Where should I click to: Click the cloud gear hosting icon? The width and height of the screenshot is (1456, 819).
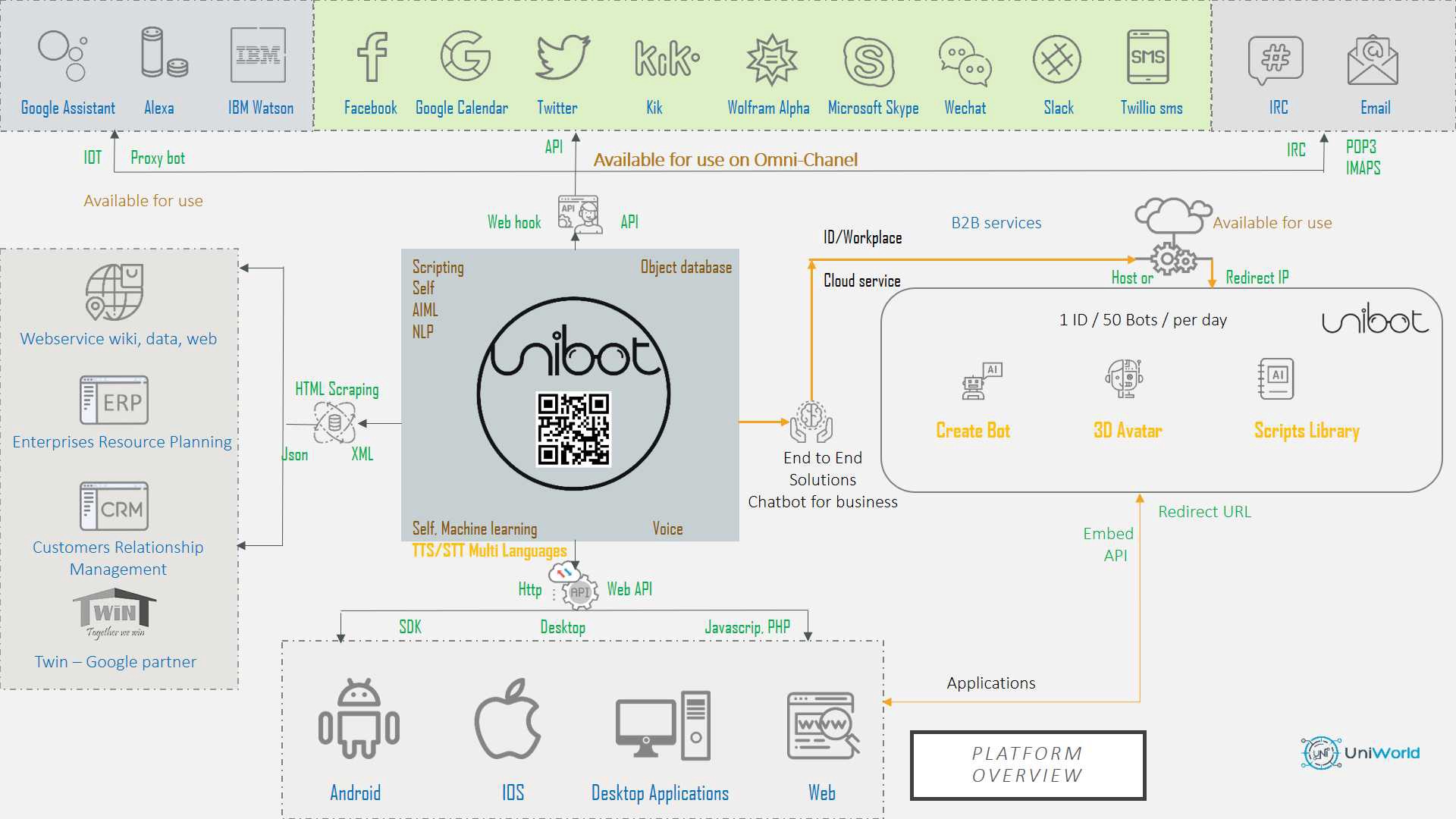(1173, 236)
